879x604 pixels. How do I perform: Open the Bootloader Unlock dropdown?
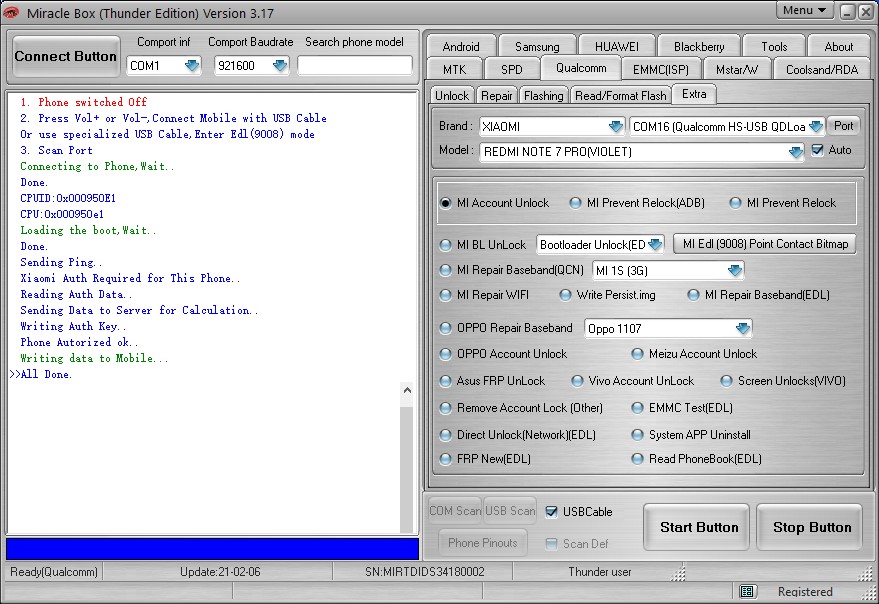click(x=655, y=245)
